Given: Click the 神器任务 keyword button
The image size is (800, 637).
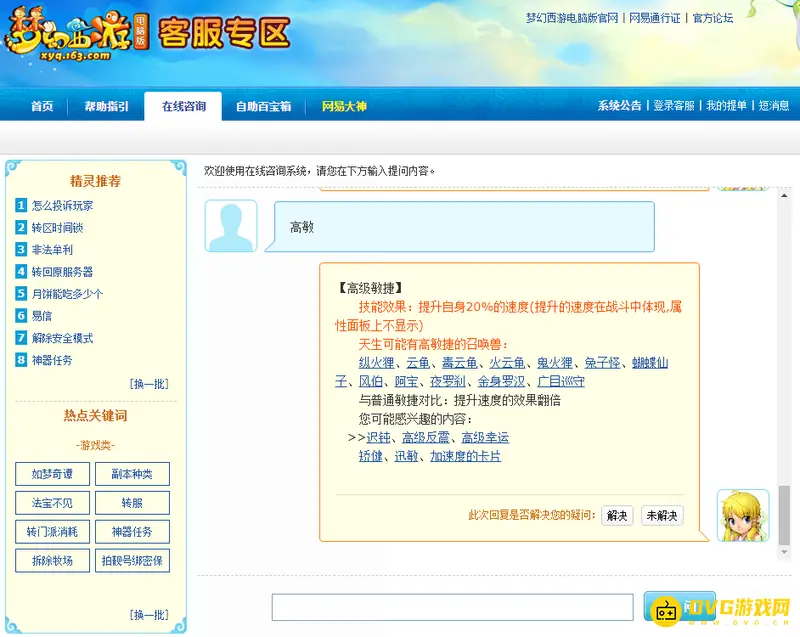Looking at the screenshot, I should (x=132, y=532).
